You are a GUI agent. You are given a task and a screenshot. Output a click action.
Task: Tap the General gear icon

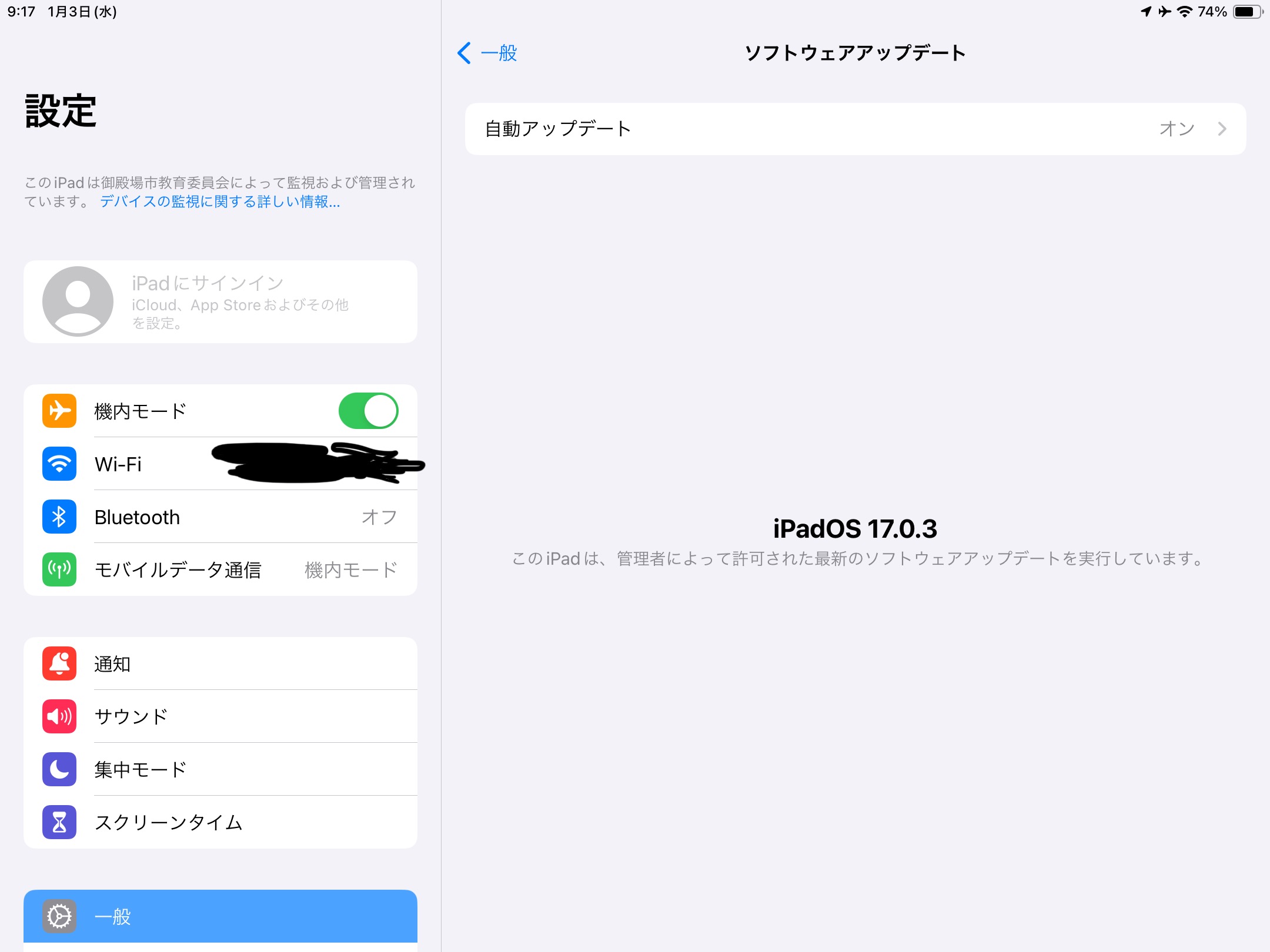coord(59,916)
